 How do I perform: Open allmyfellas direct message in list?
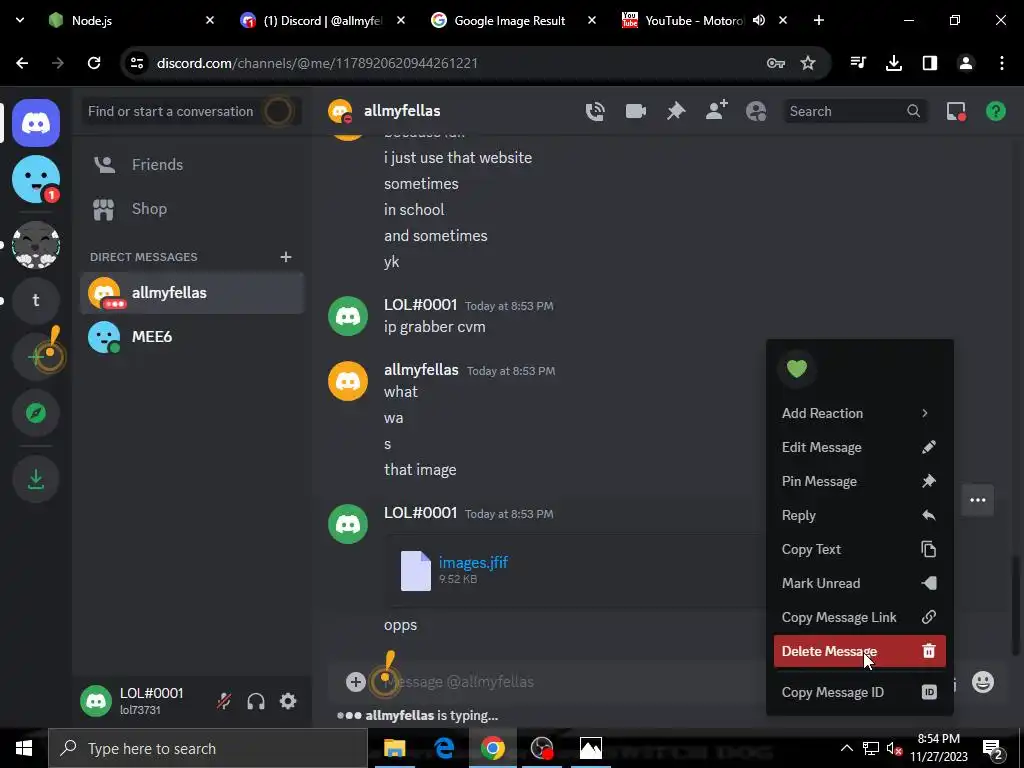pos(192,293)
